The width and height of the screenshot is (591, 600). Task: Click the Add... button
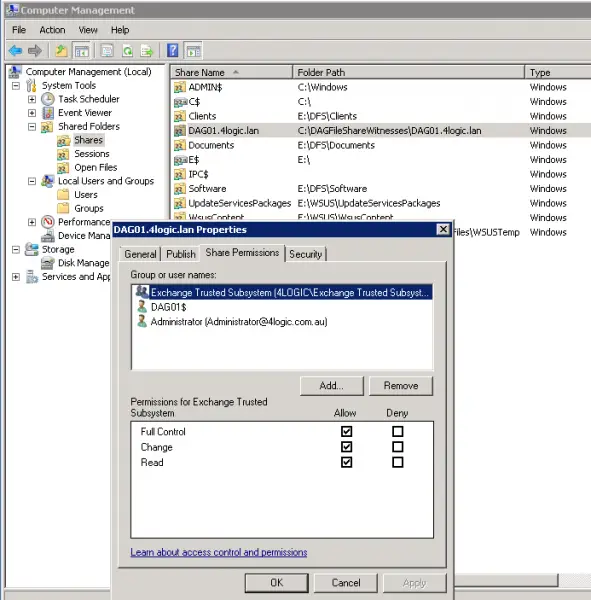[331, 386]
